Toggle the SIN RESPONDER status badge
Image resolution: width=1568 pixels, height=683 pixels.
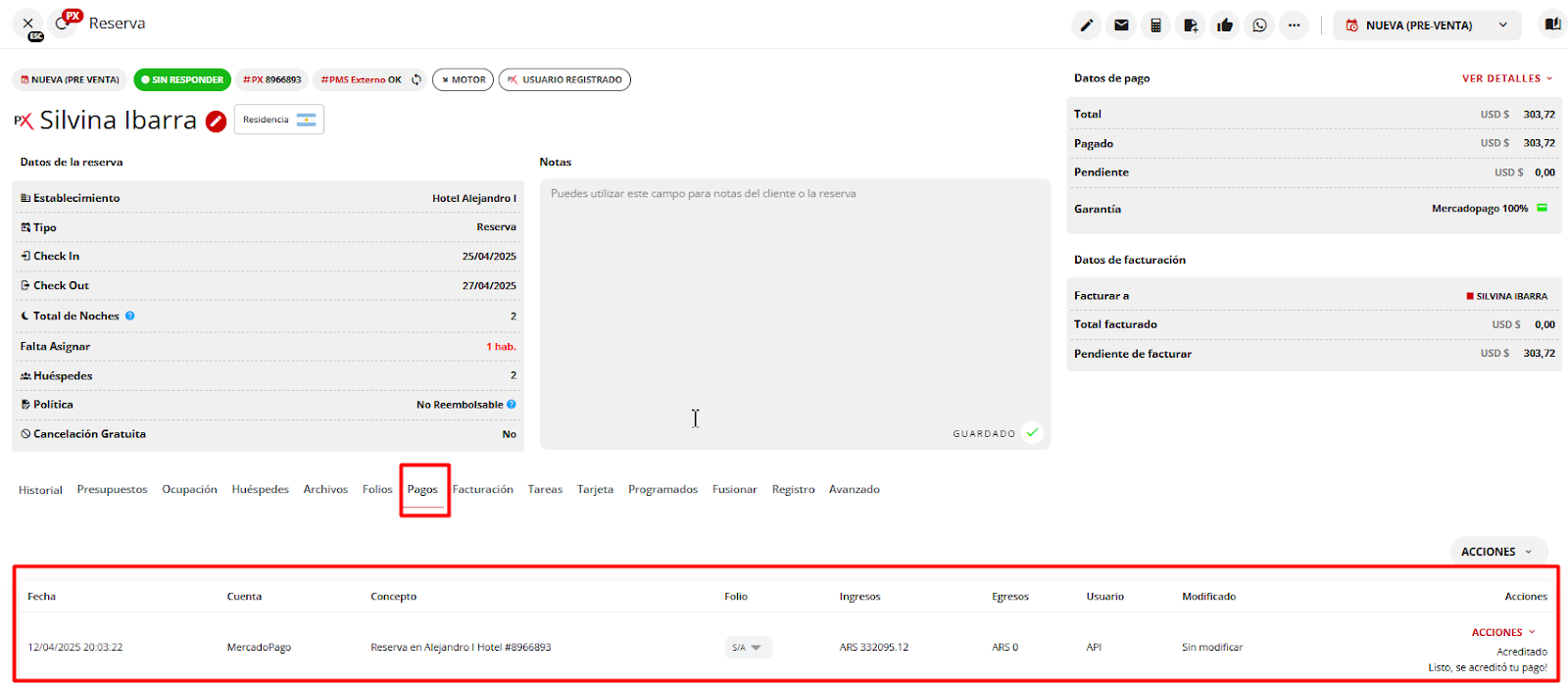tap(182, 80)
